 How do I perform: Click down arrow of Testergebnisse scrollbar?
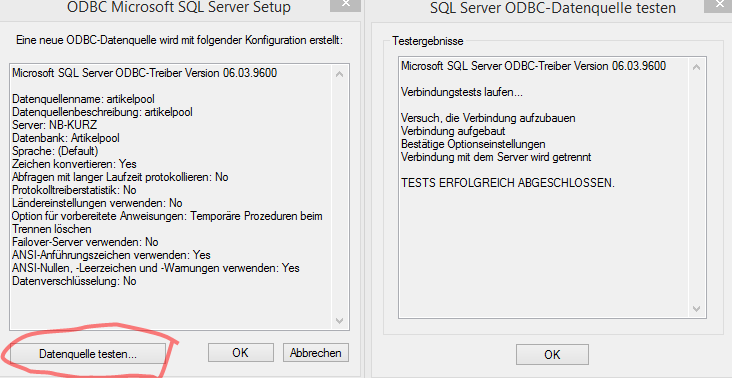(697, 309)
